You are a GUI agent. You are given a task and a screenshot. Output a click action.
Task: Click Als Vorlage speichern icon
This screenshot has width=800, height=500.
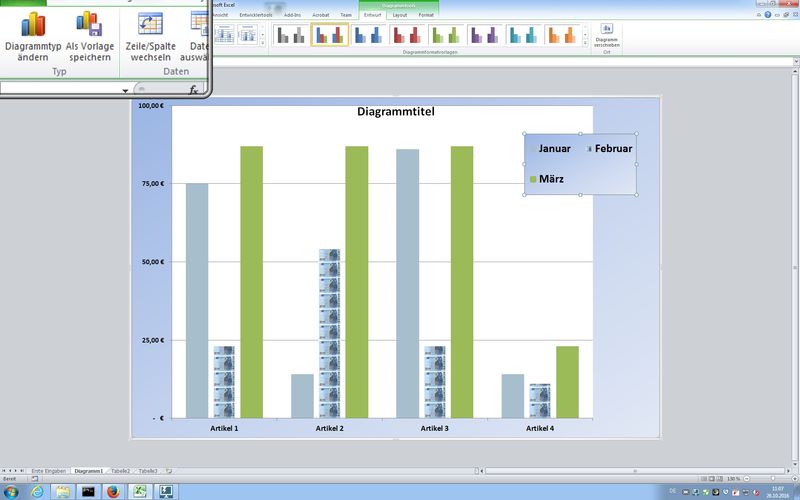click(89, 25)
